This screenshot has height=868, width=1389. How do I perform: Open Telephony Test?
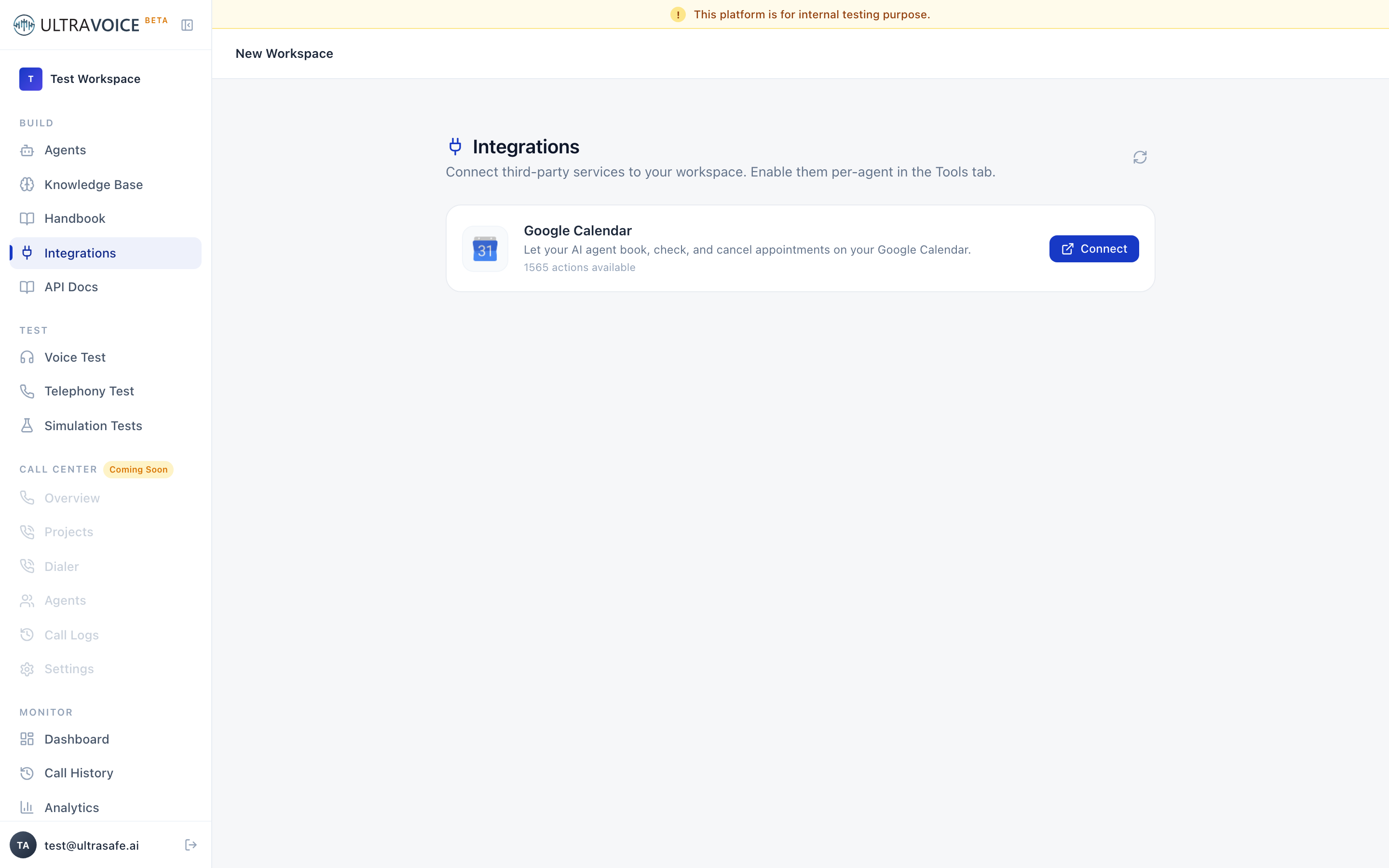click(106, 391)
